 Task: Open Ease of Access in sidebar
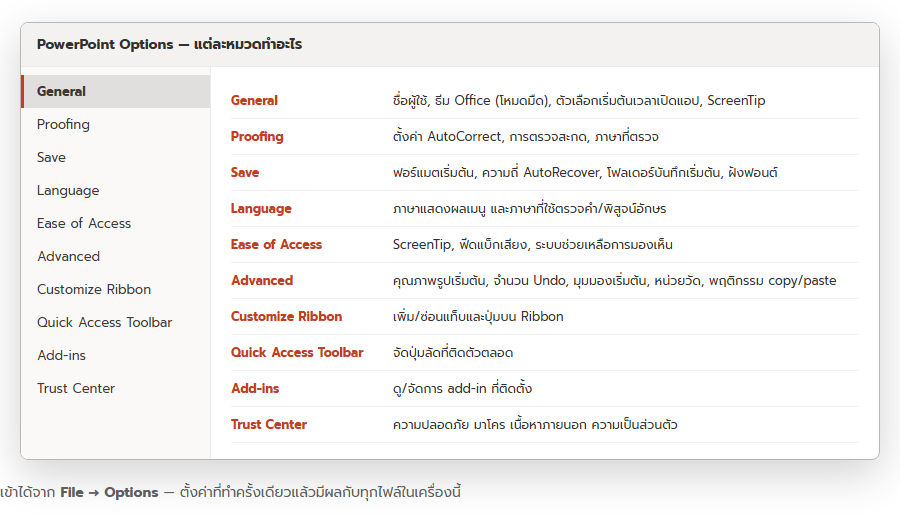(116, 223)
